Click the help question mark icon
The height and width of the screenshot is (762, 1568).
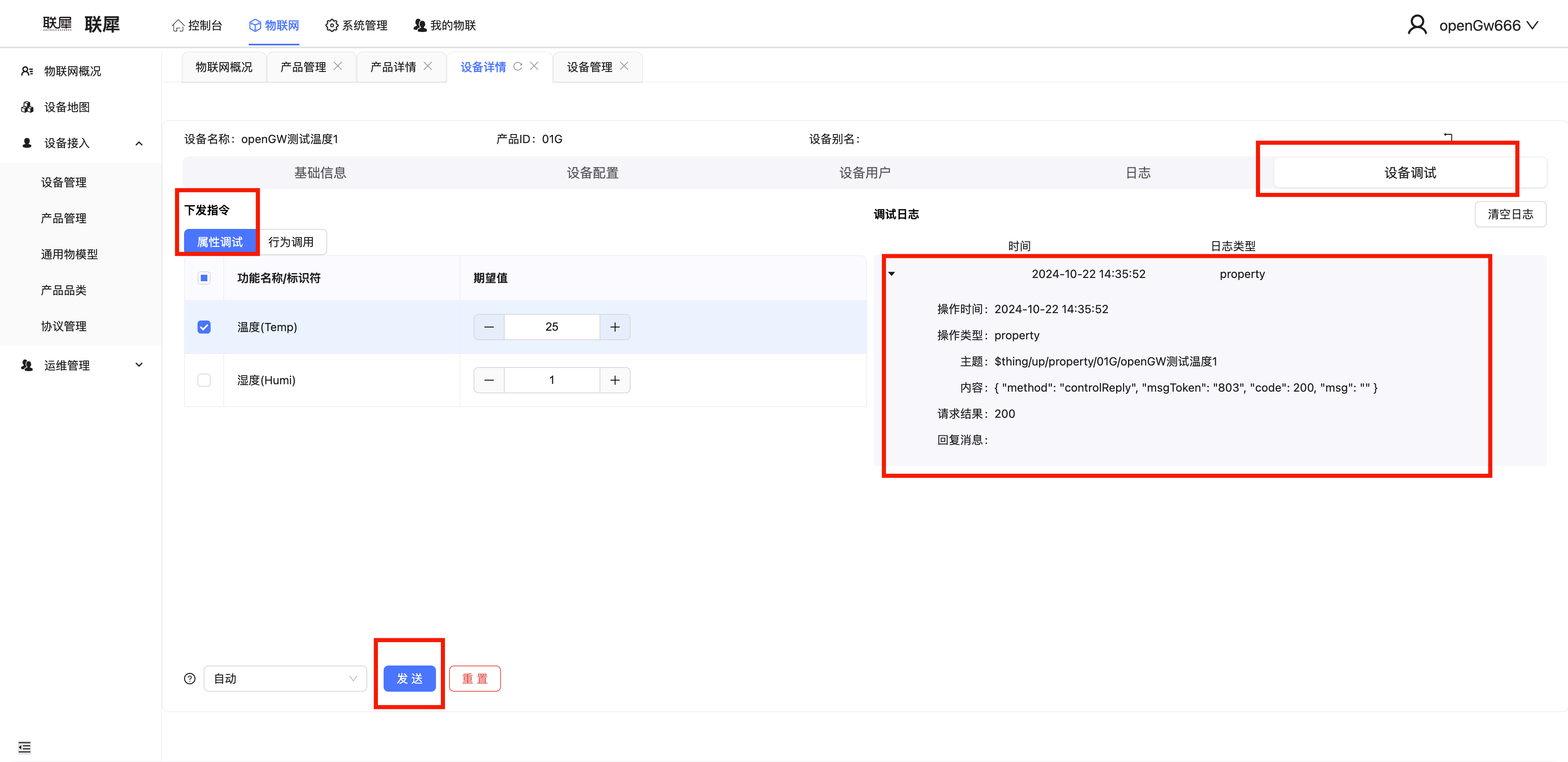[x=190, y=679]
